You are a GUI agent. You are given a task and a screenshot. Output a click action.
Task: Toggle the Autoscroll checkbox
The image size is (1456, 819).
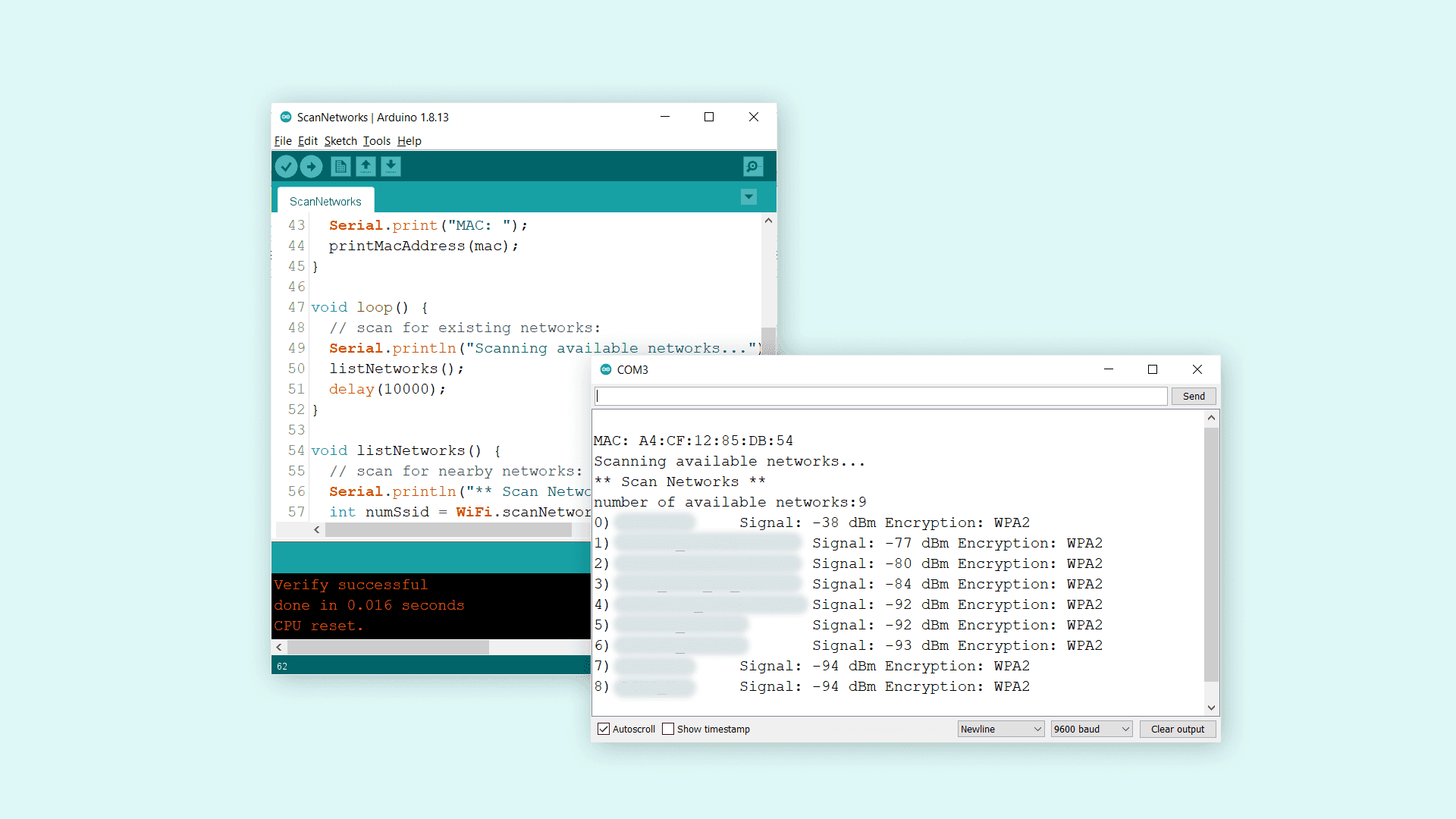[x=604, y=729]
